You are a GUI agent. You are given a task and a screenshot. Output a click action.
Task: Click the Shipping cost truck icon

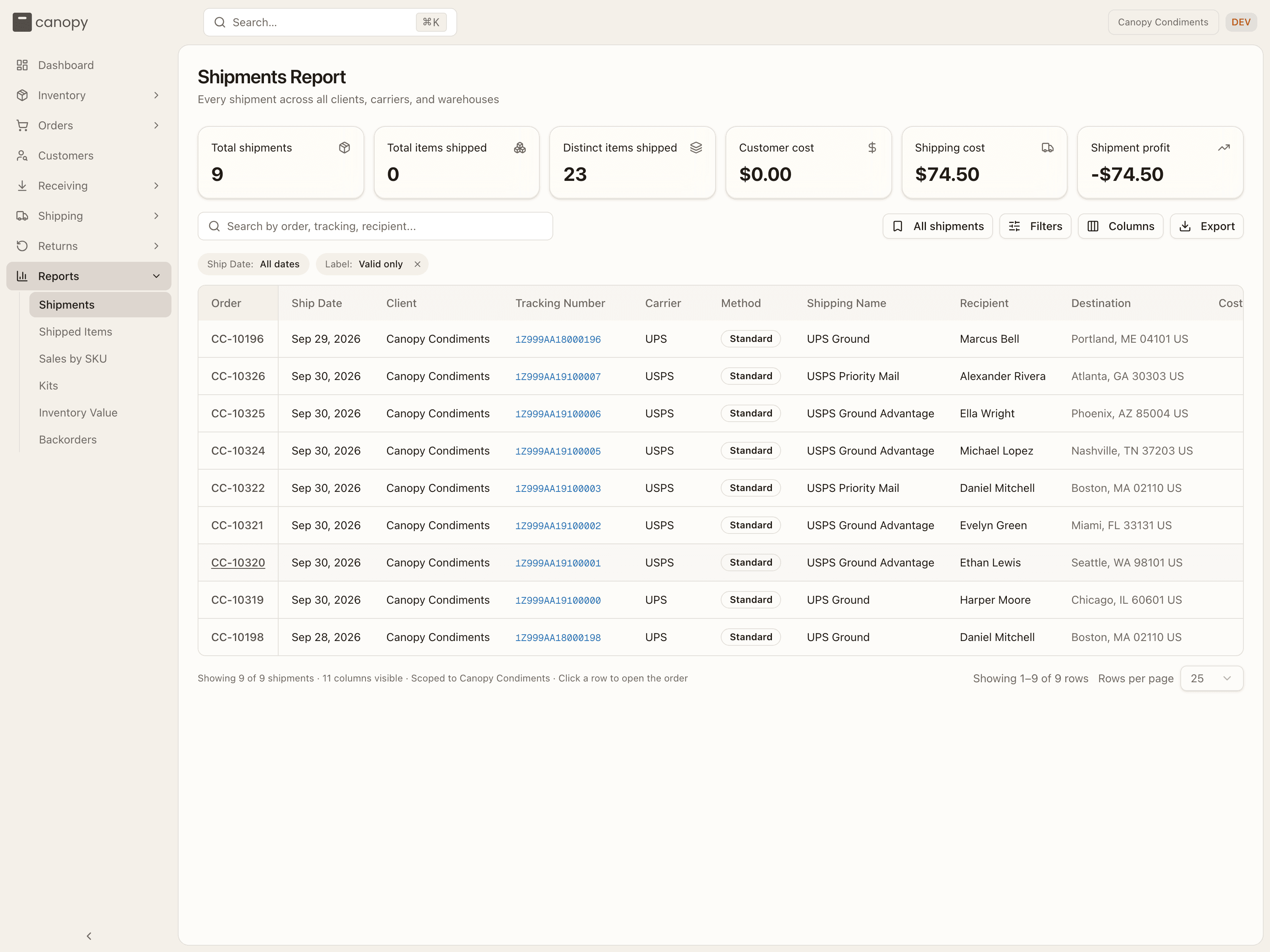pyautogui.click(x=1048, y=148)
